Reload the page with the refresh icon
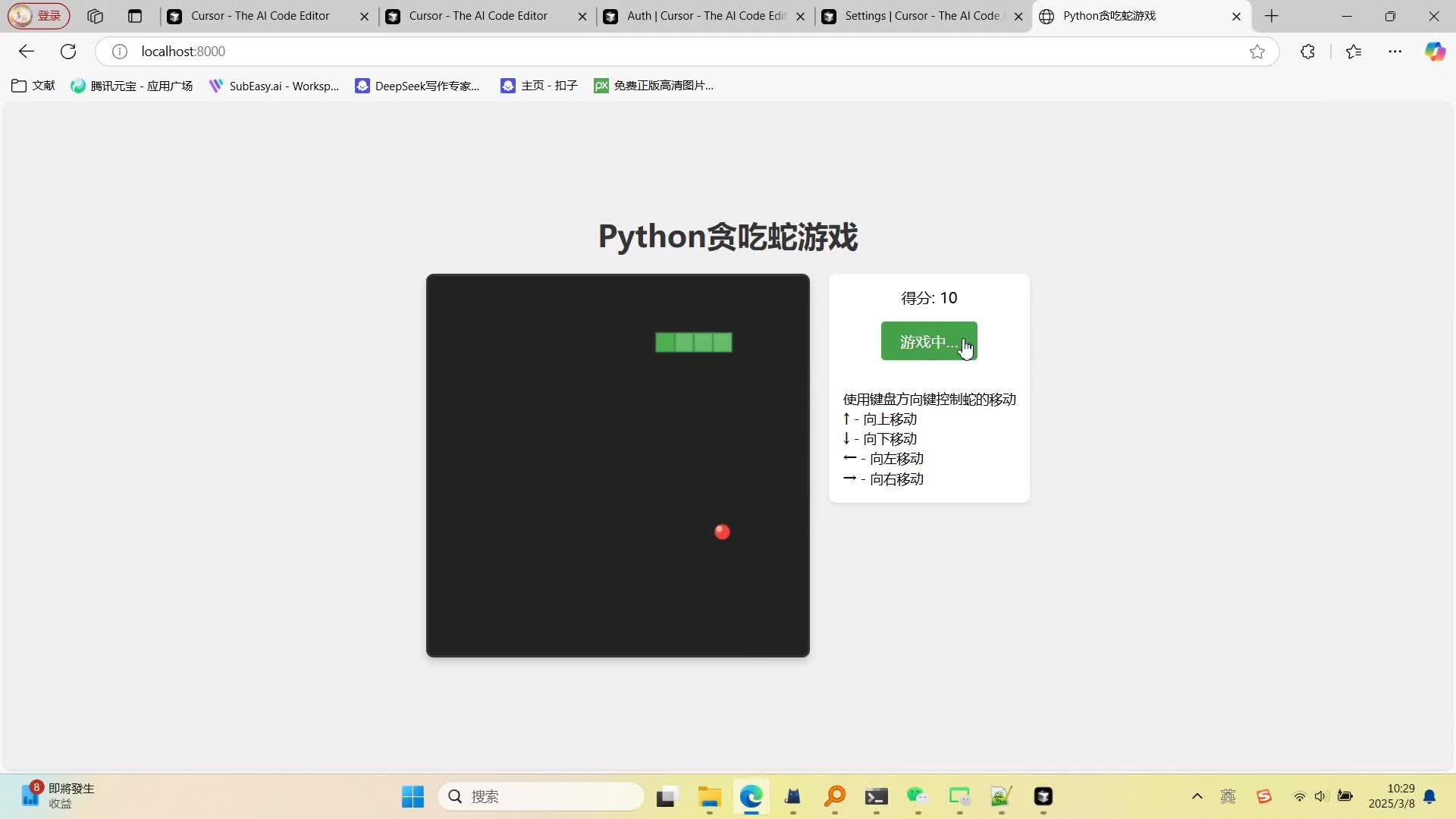The image size is (1456, 819). pos(68,51)
